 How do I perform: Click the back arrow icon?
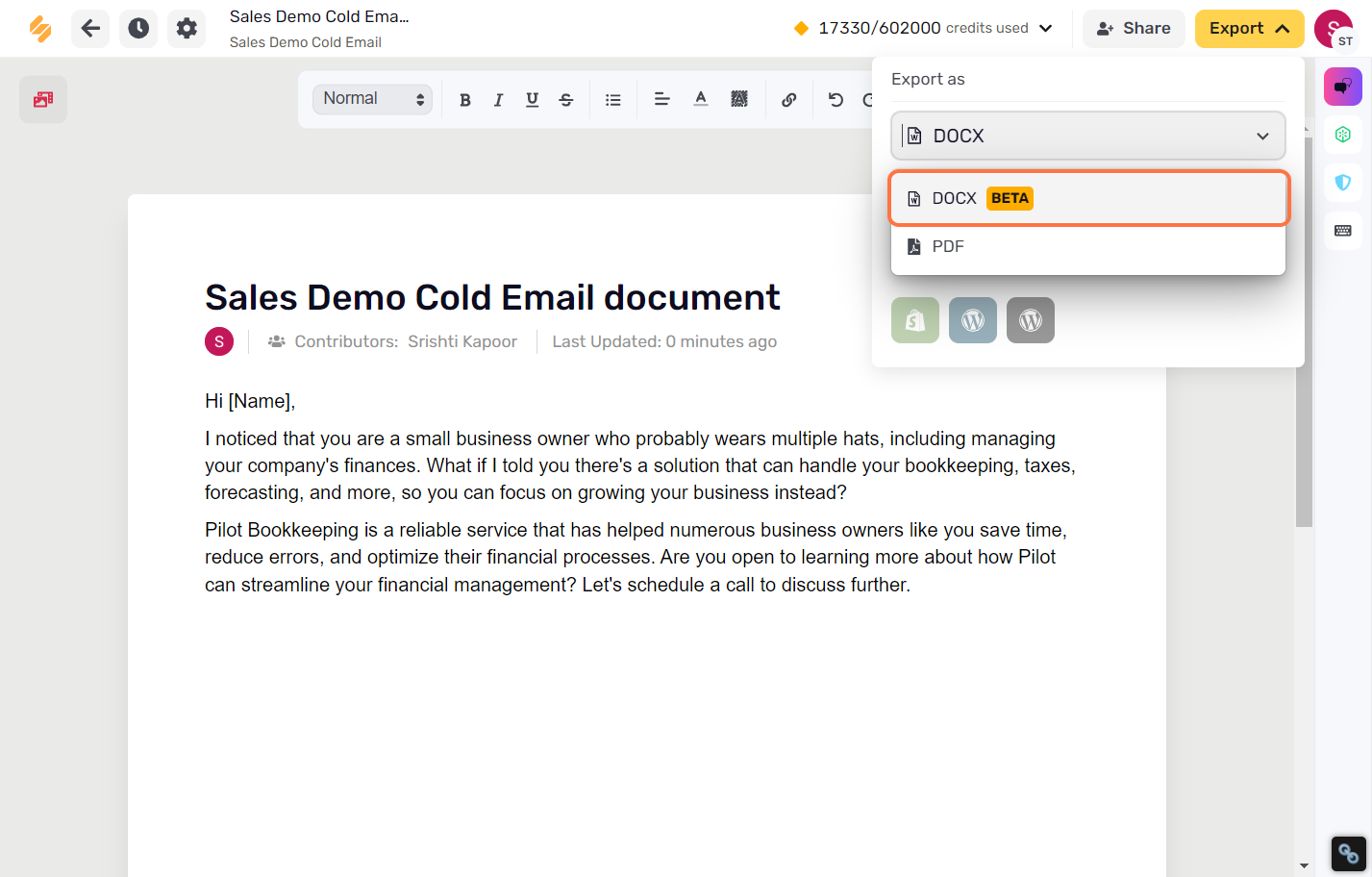(x=90, y=29)
